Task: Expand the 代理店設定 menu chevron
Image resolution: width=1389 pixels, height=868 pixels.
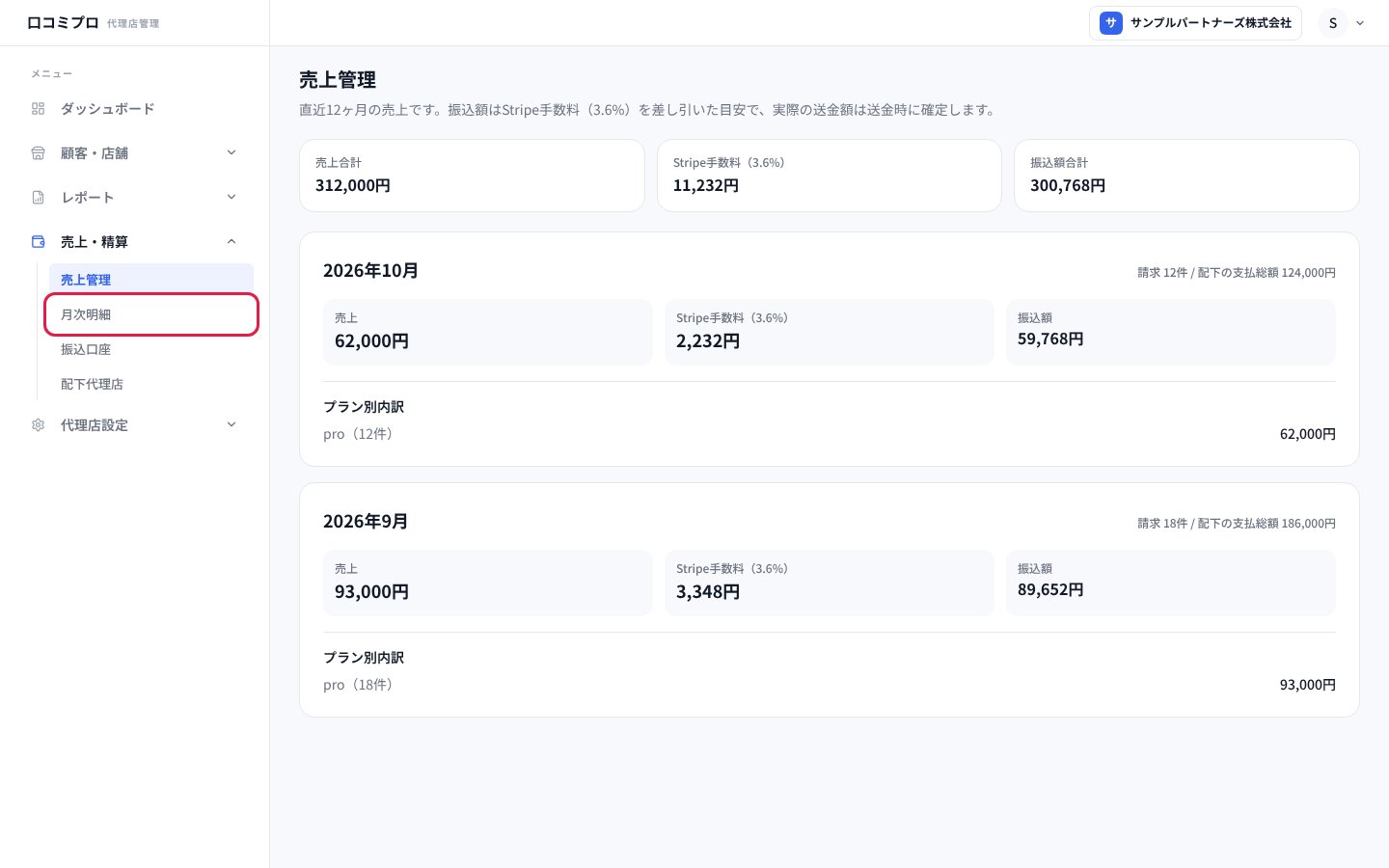Action: [231, 424]
